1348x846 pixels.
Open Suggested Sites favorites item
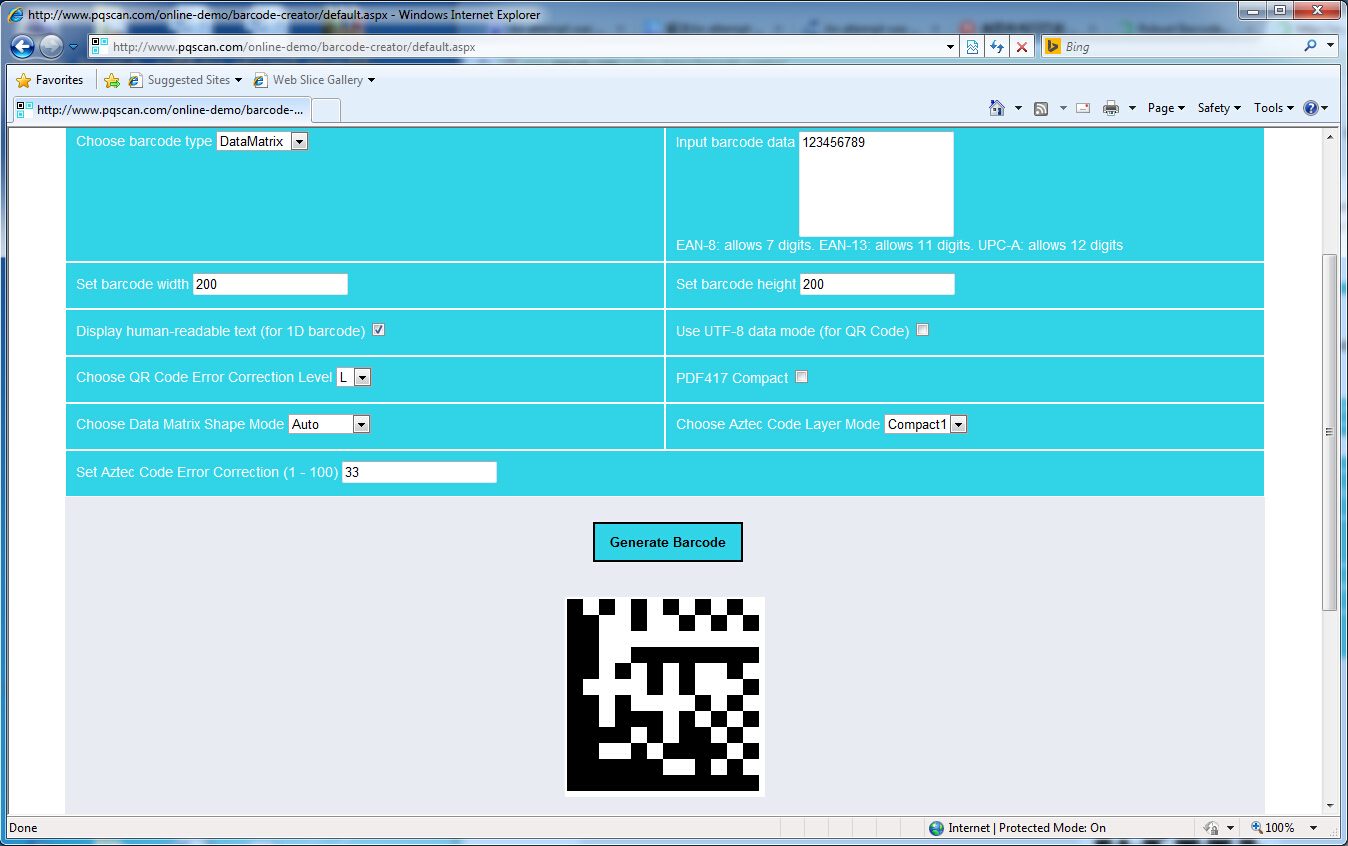click(186, 80)
